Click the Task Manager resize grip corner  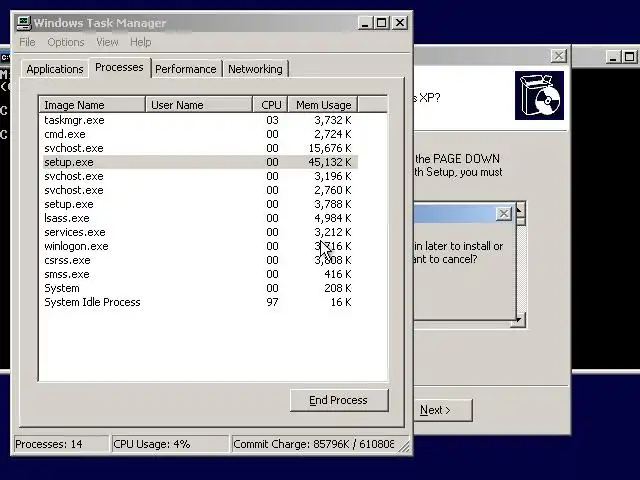pos(404,447)
